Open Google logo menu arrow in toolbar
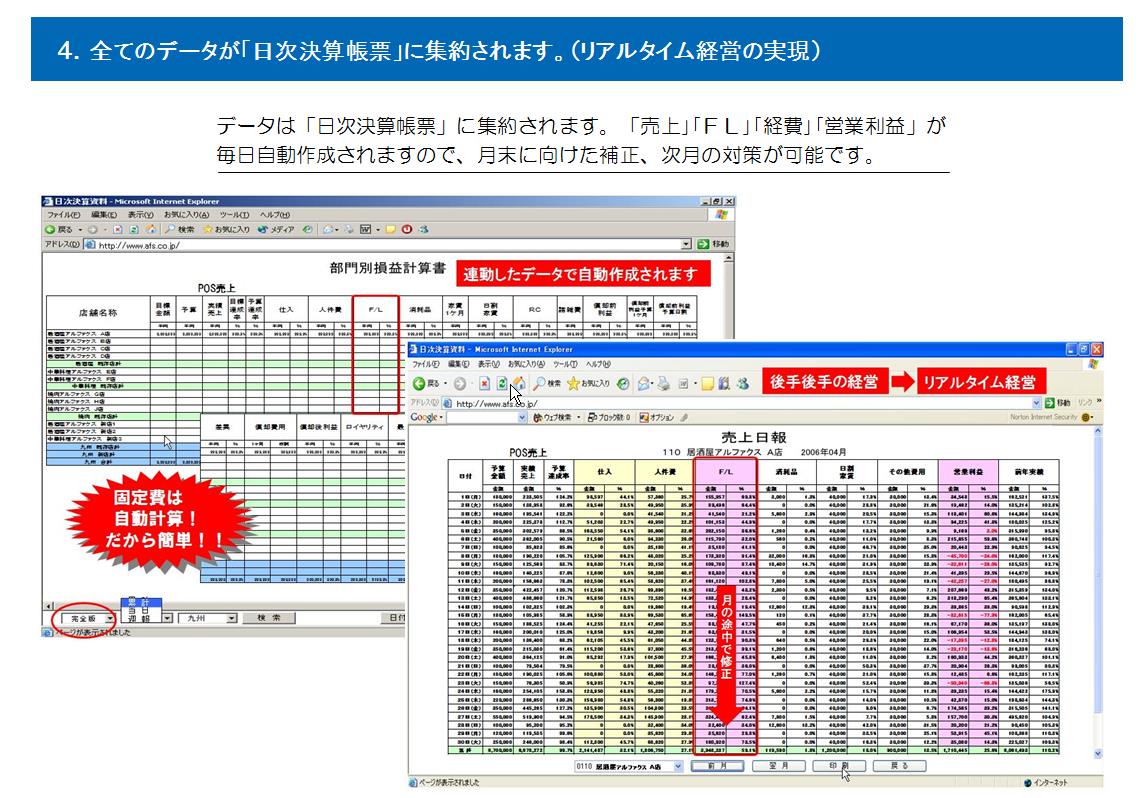This screenshot has height=798, width=1146. [x=441, y=417]
